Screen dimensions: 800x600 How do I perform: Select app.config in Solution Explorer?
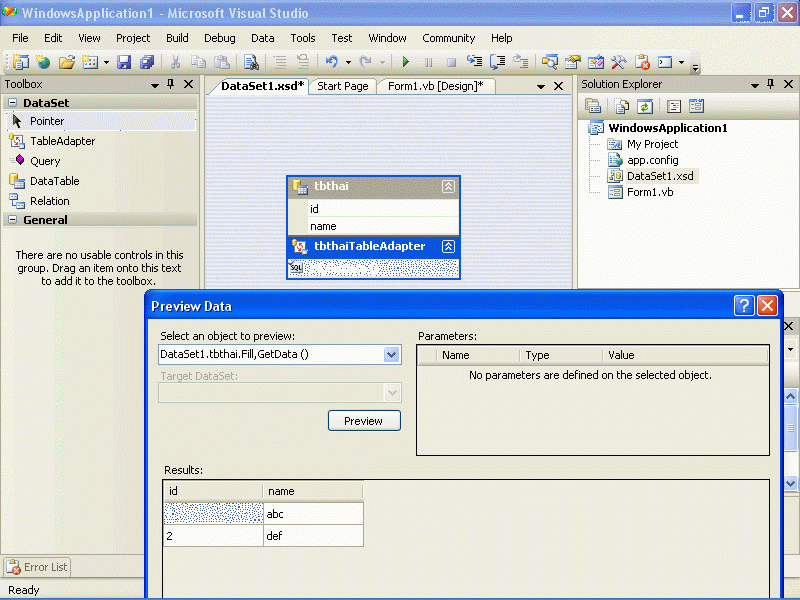[x=652, y=160]
